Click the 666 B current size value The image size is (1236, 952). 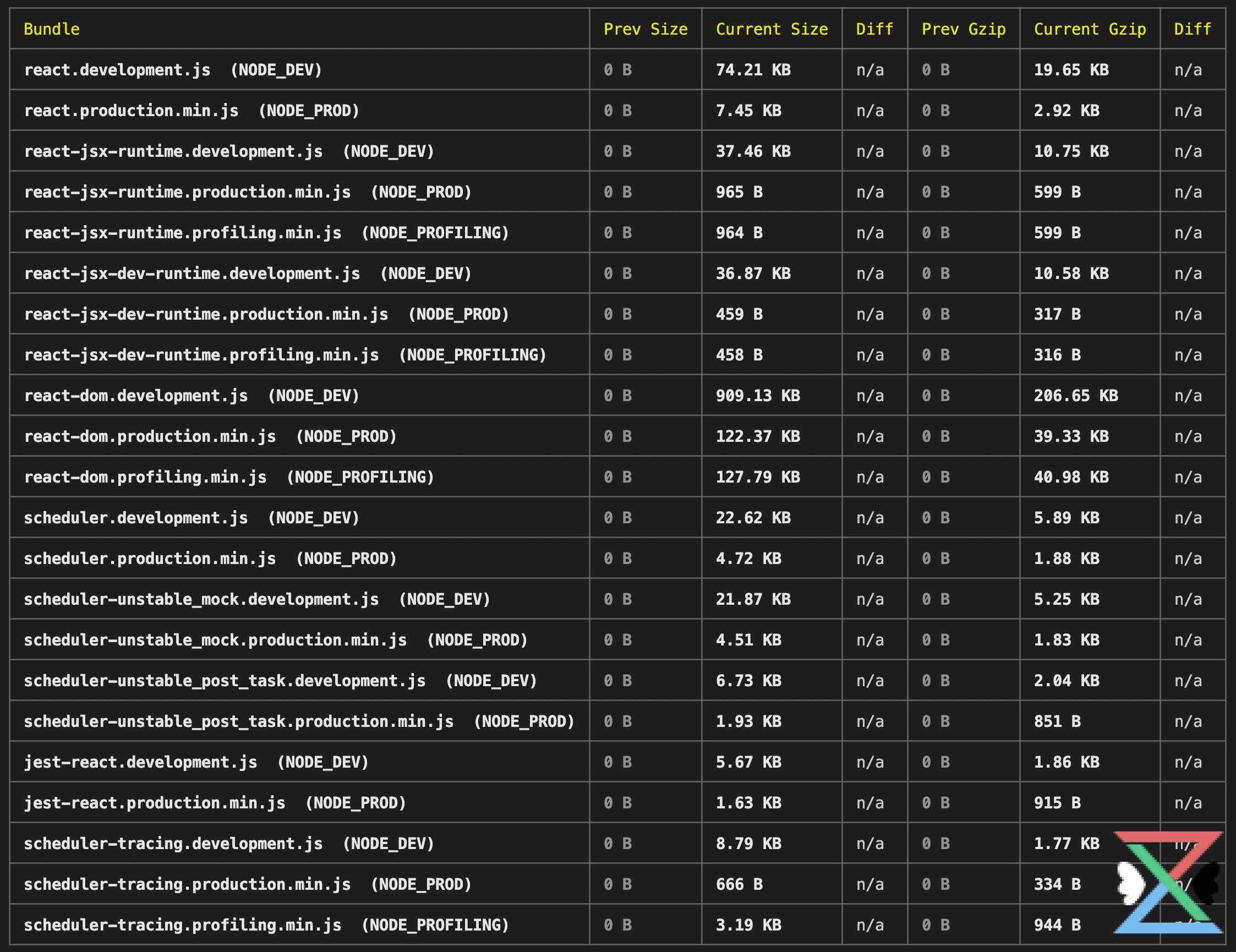[739, 885]
